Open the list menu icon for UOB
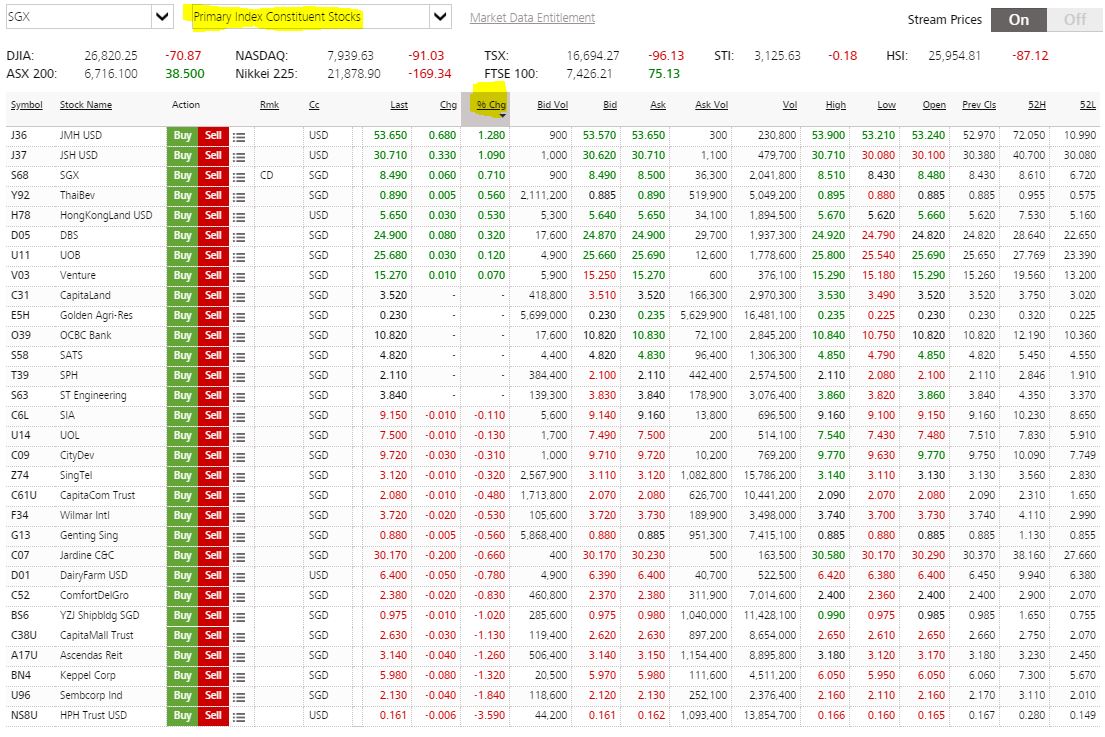 coord(239,256)
